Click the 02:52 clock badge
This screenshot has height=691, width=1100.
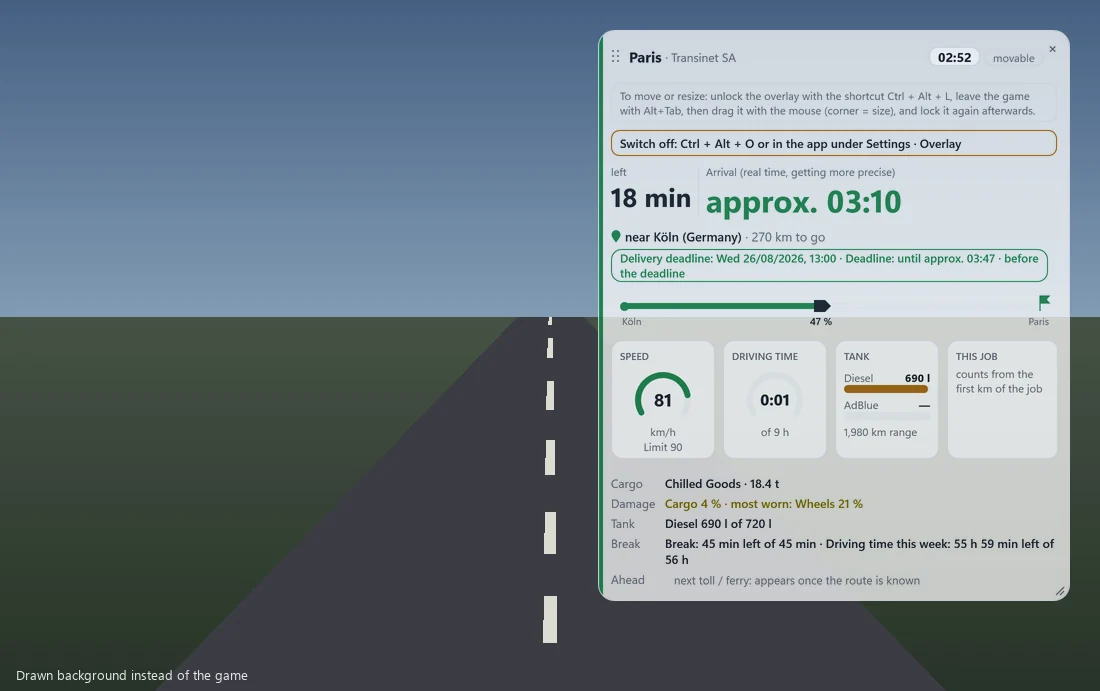point(954,58)
